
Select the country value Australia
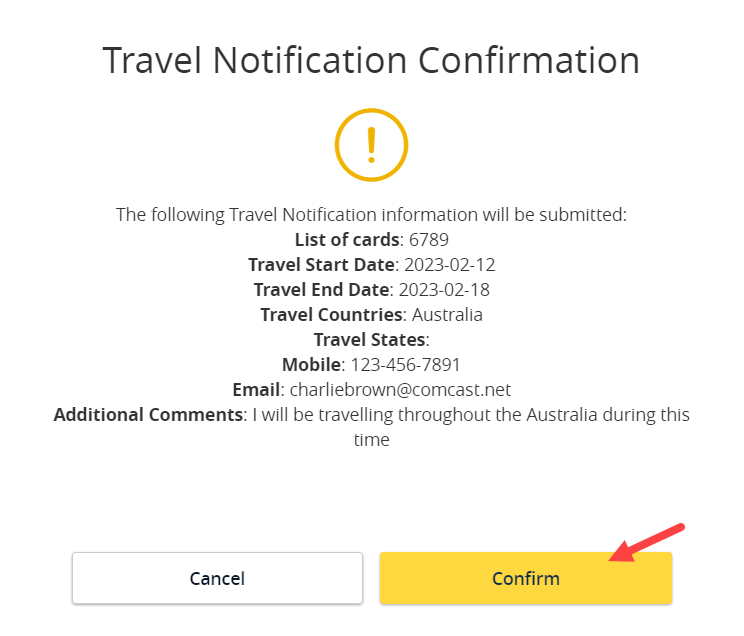447,315
